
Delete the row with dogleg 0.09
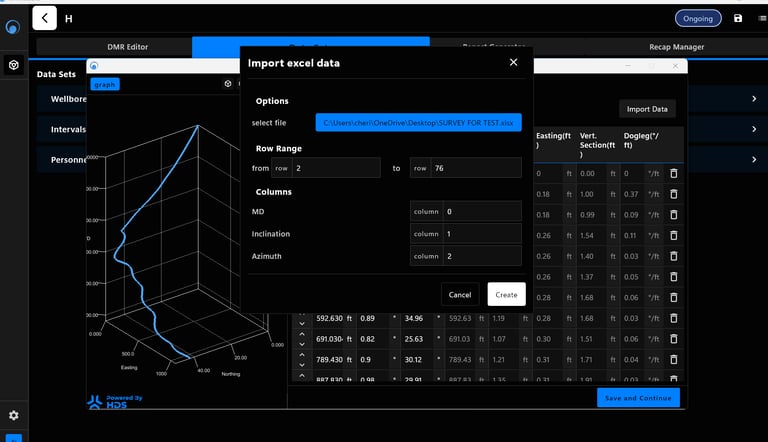tap(674, 215)
